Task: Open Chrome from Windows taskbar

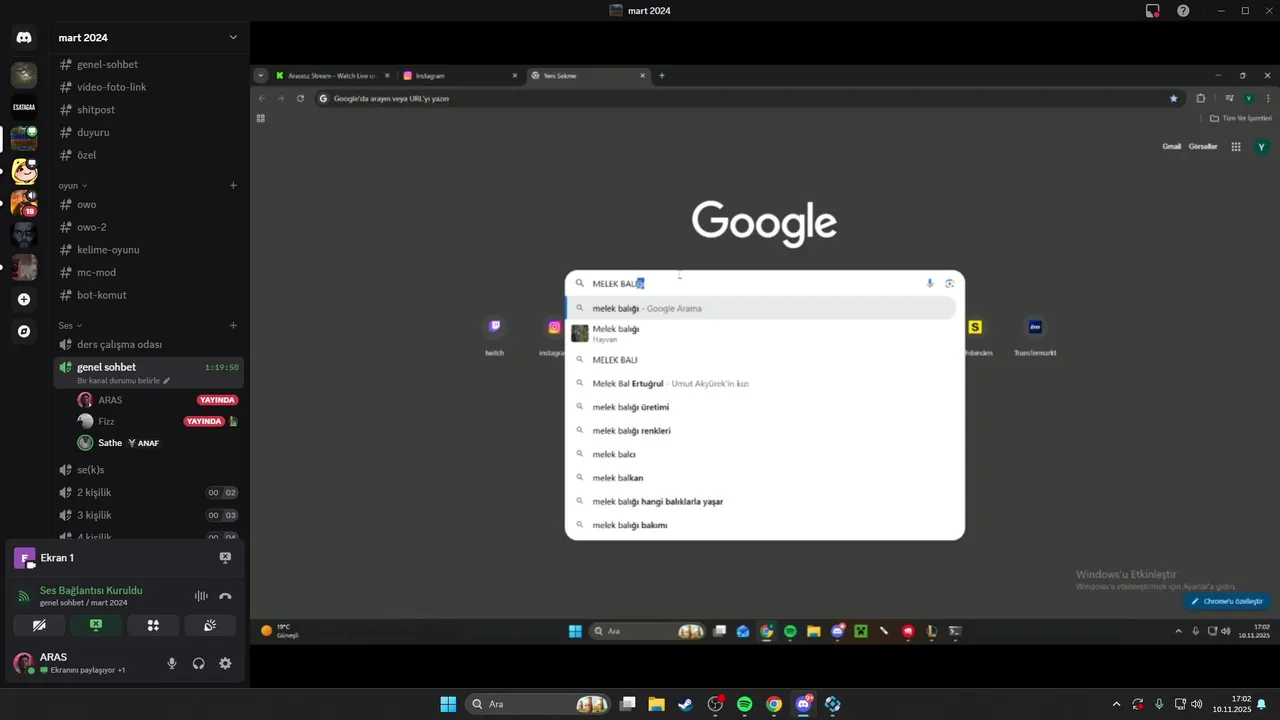Action: [774, 704]
